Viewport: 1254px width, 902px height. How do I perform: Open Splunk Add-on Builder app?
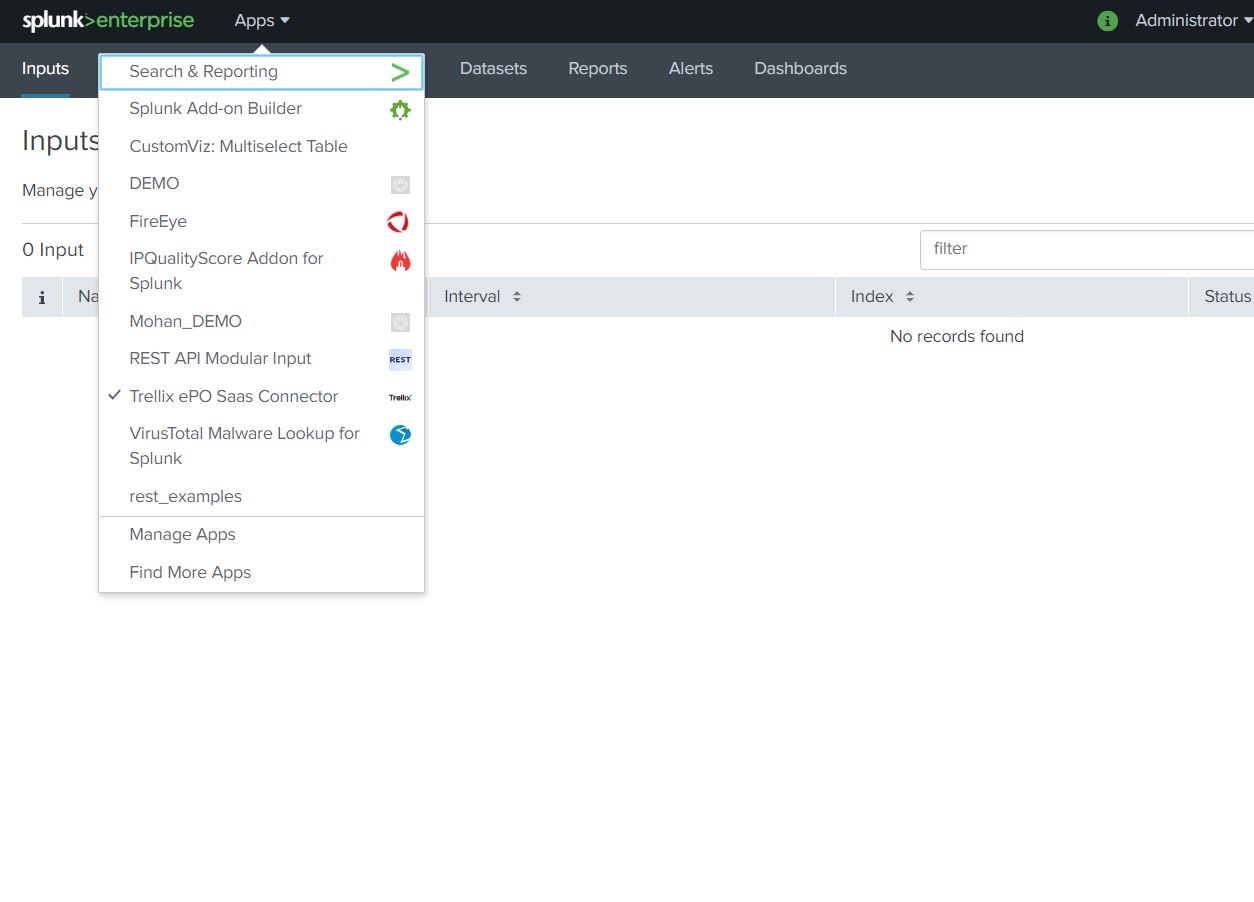point(261,109)
